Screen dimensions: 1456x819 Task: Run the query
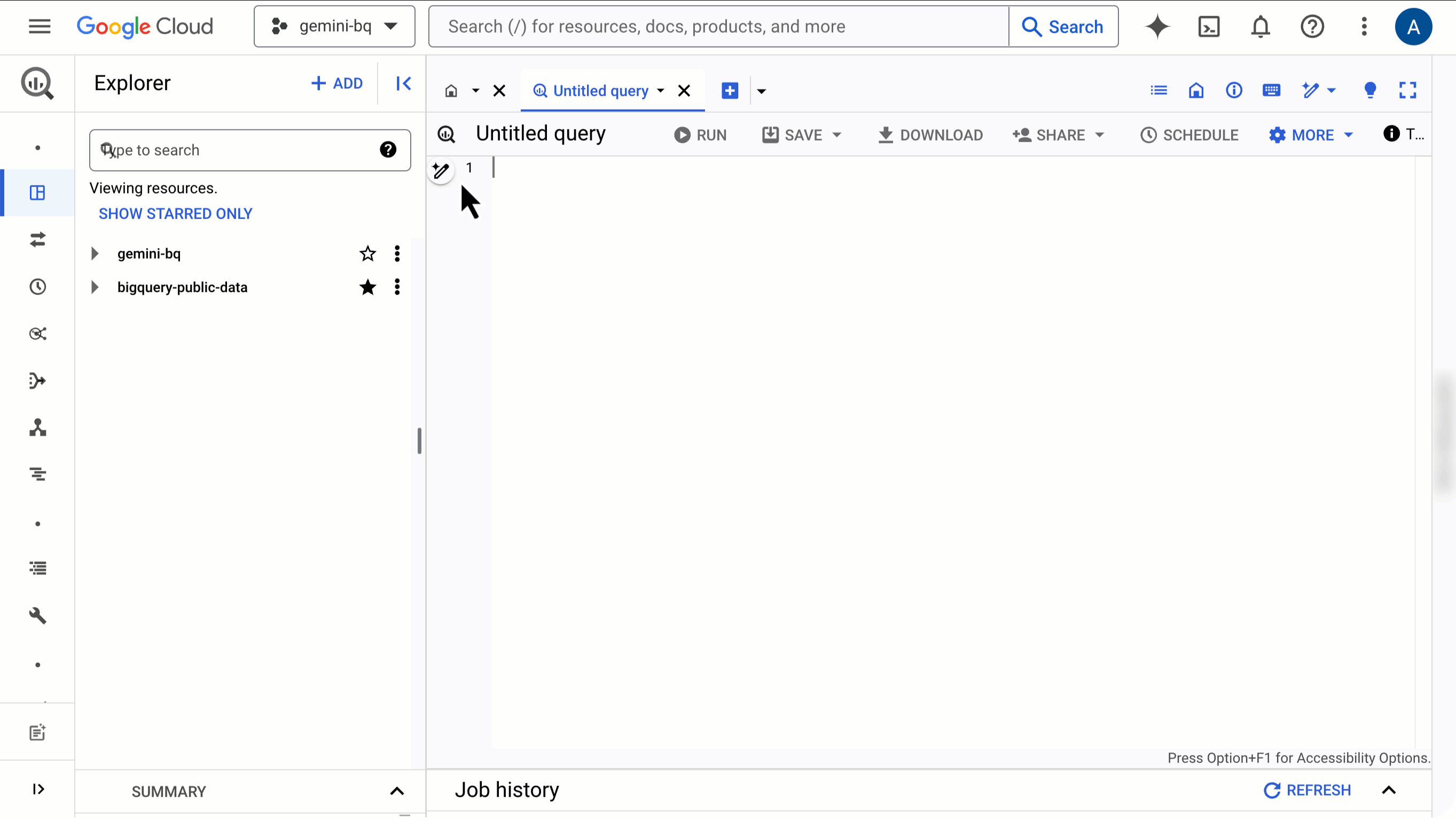[700, 135]
